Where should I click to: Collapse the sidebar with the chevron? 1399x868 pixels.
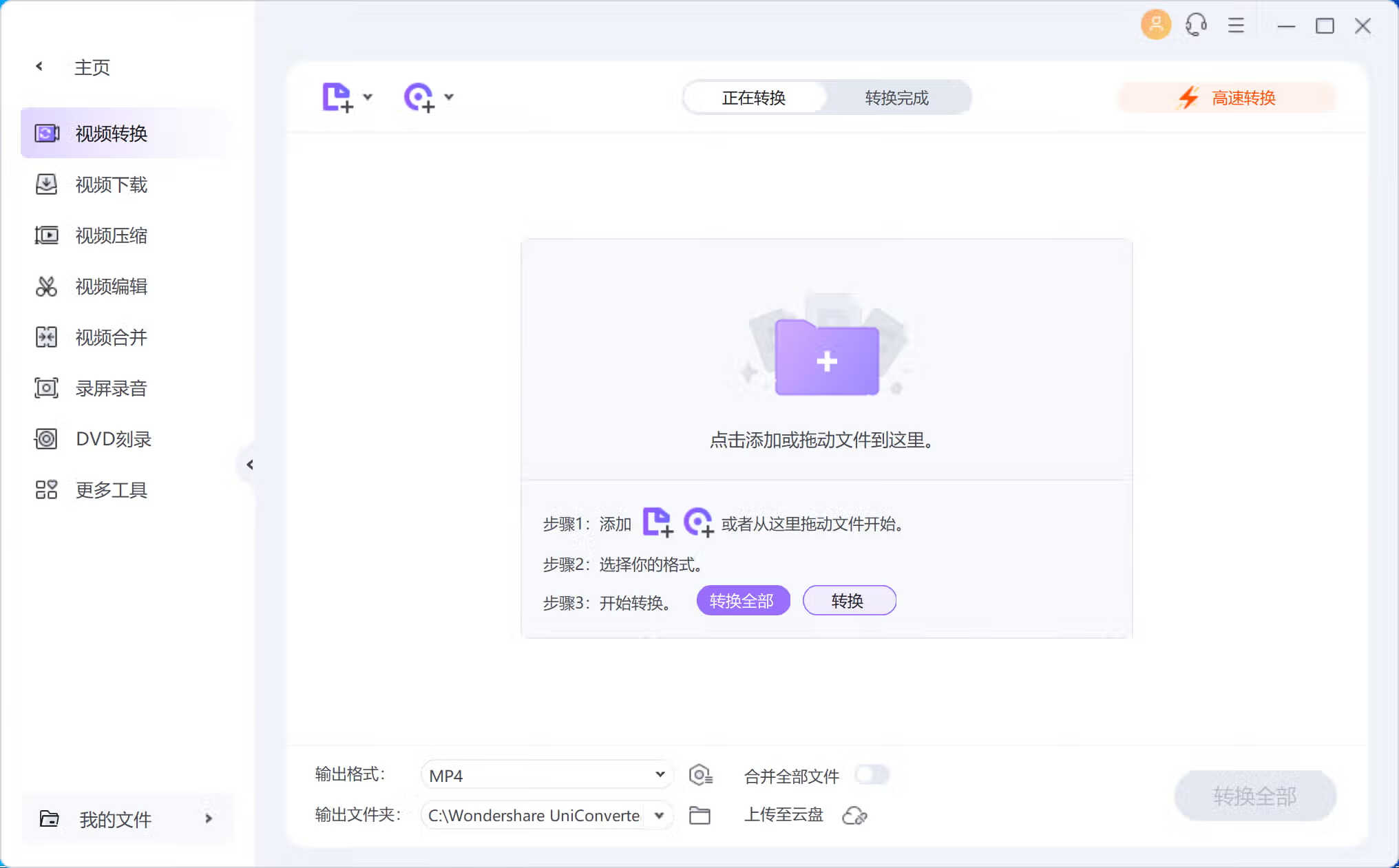[249, 464]
